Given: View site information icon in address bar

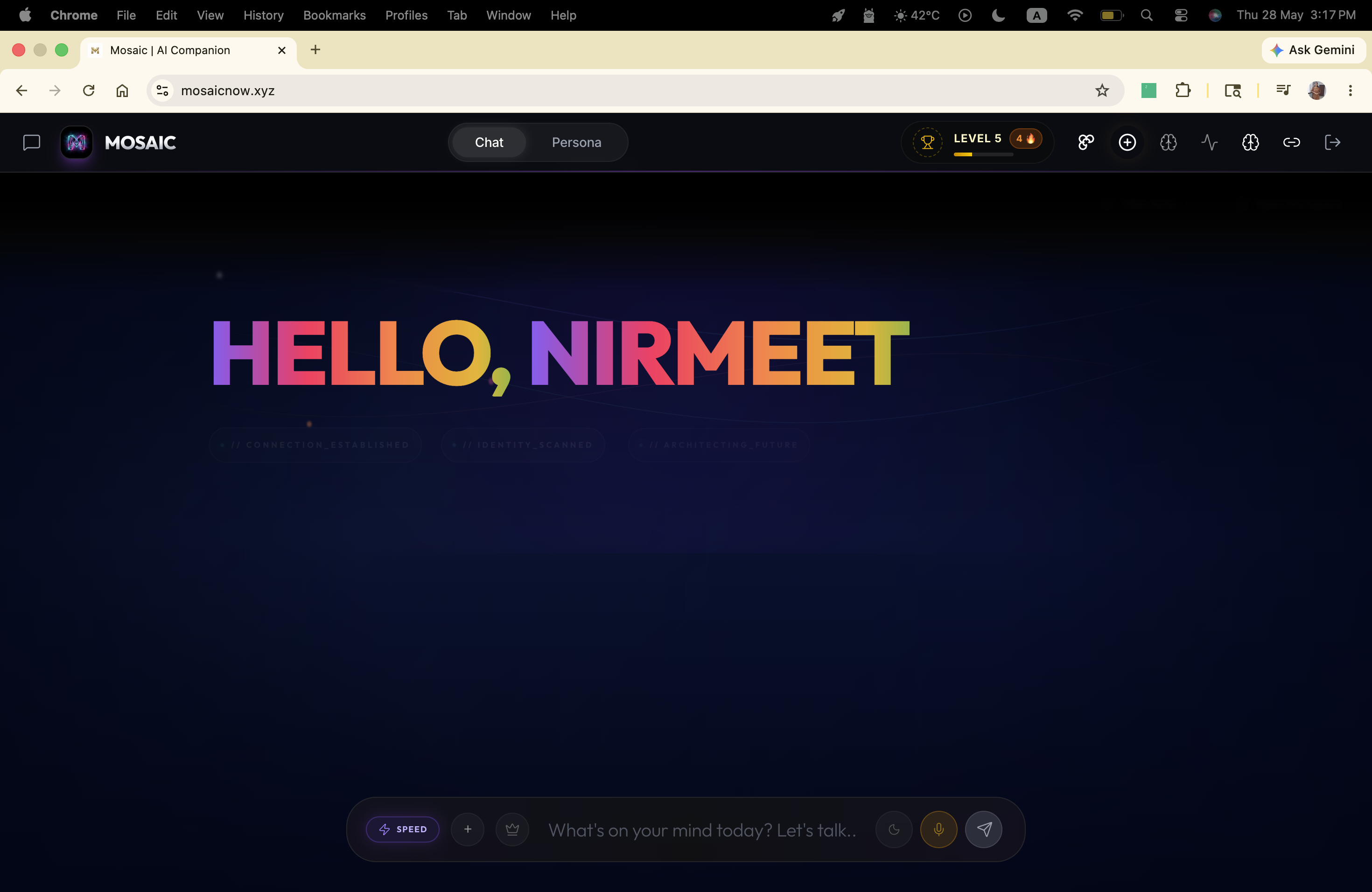Looking at the screenshot, I should click(162, 91).
